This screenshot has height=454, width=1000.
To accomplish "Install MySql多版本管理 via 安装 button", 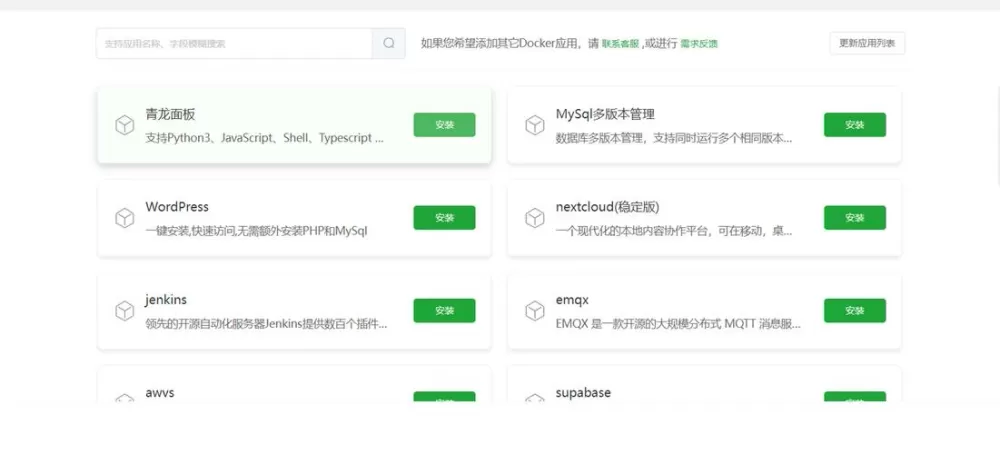I will (x=855, y=125).
